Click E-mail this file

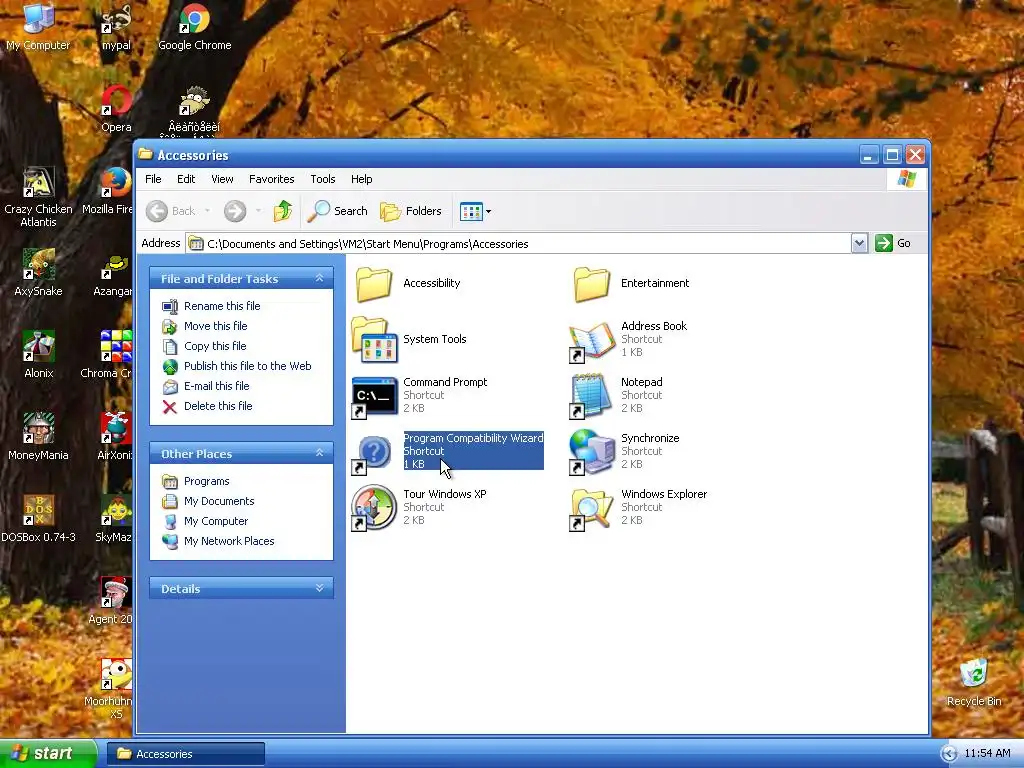click(x=206, y=386)
